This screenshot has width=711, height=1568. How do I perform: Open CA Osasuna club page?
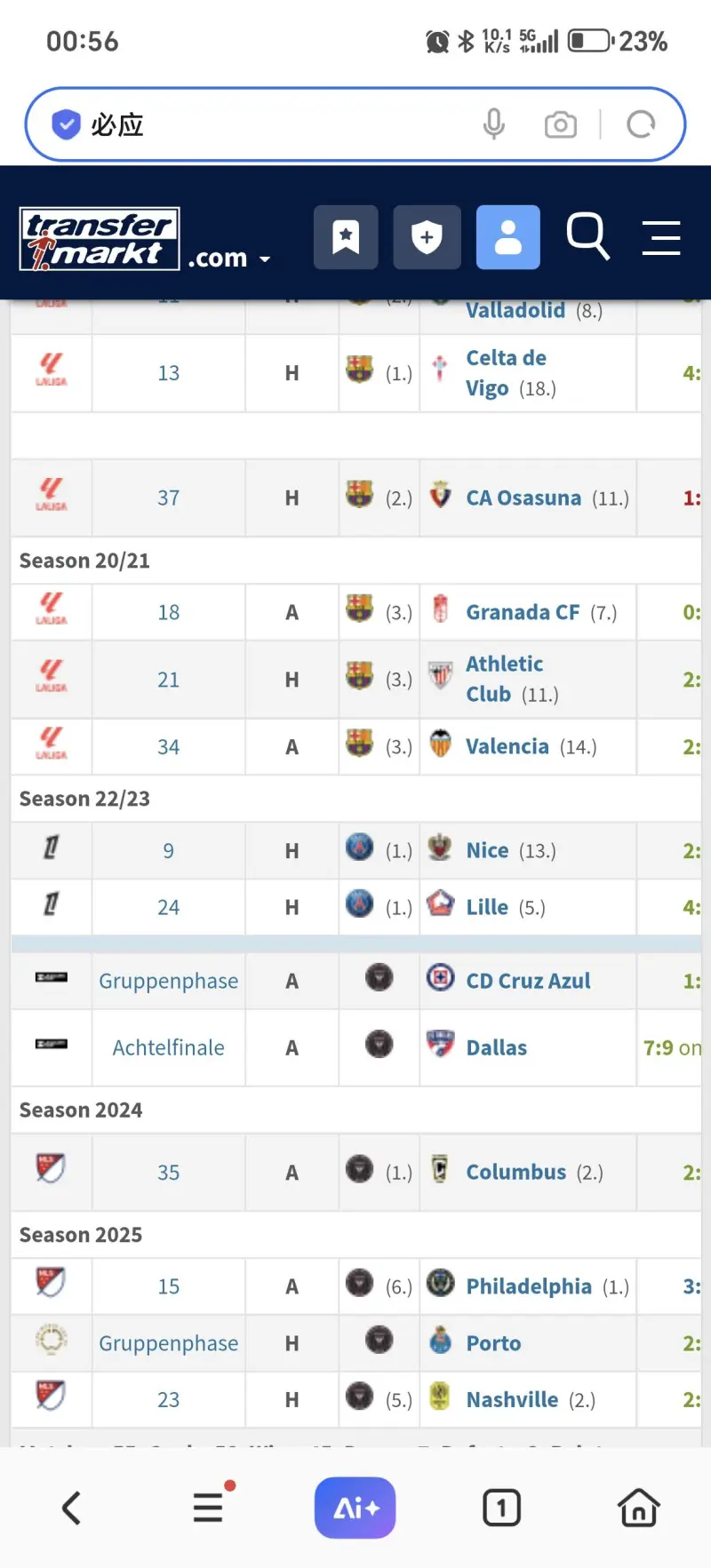523,497
